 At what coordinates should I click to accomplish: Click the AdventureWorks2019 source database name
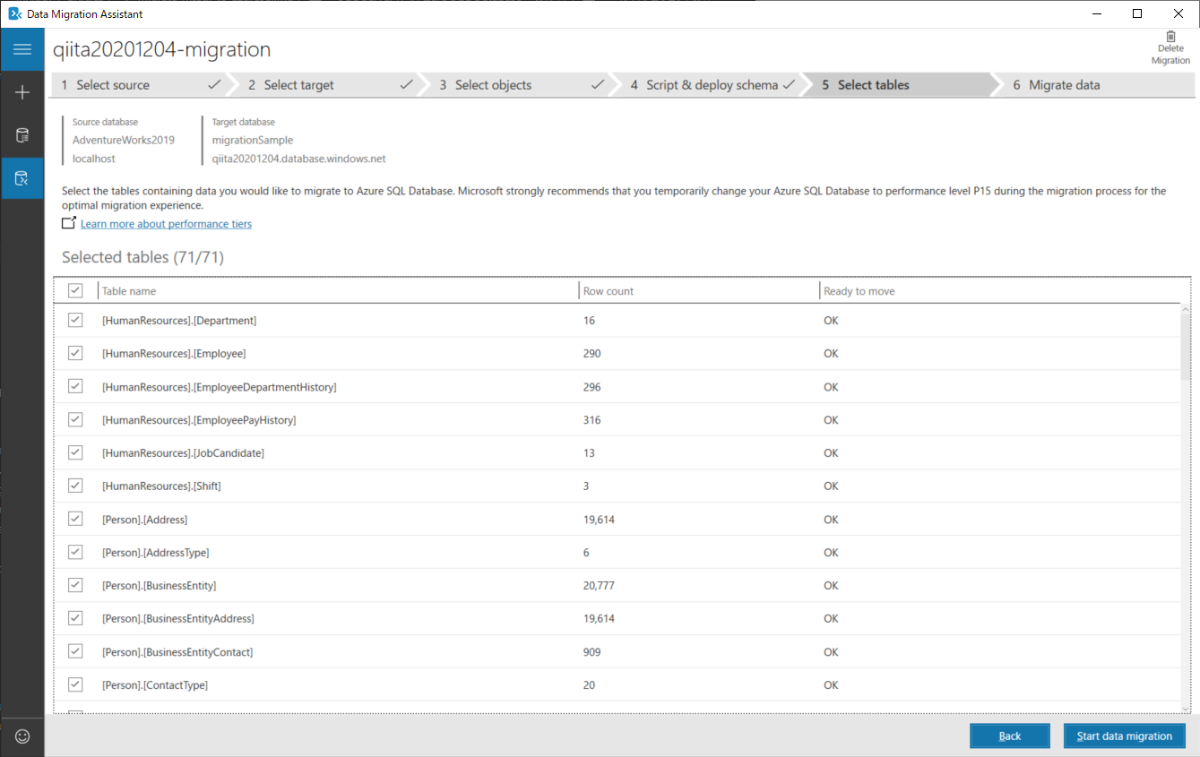click(x=123, y=140)
